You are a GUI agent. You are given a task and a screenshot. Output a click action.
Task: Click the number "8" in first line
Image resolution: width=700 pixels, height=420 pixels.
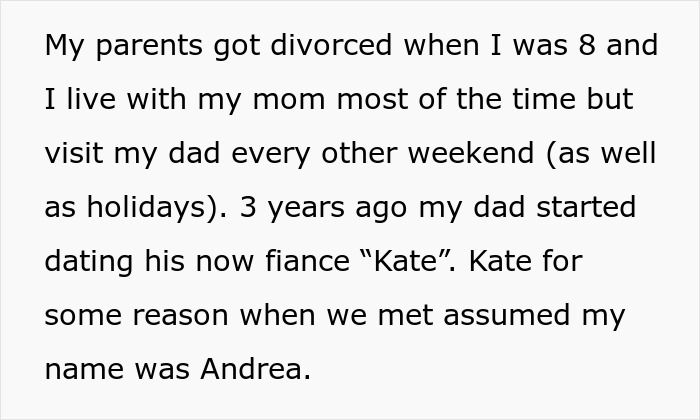587,45
